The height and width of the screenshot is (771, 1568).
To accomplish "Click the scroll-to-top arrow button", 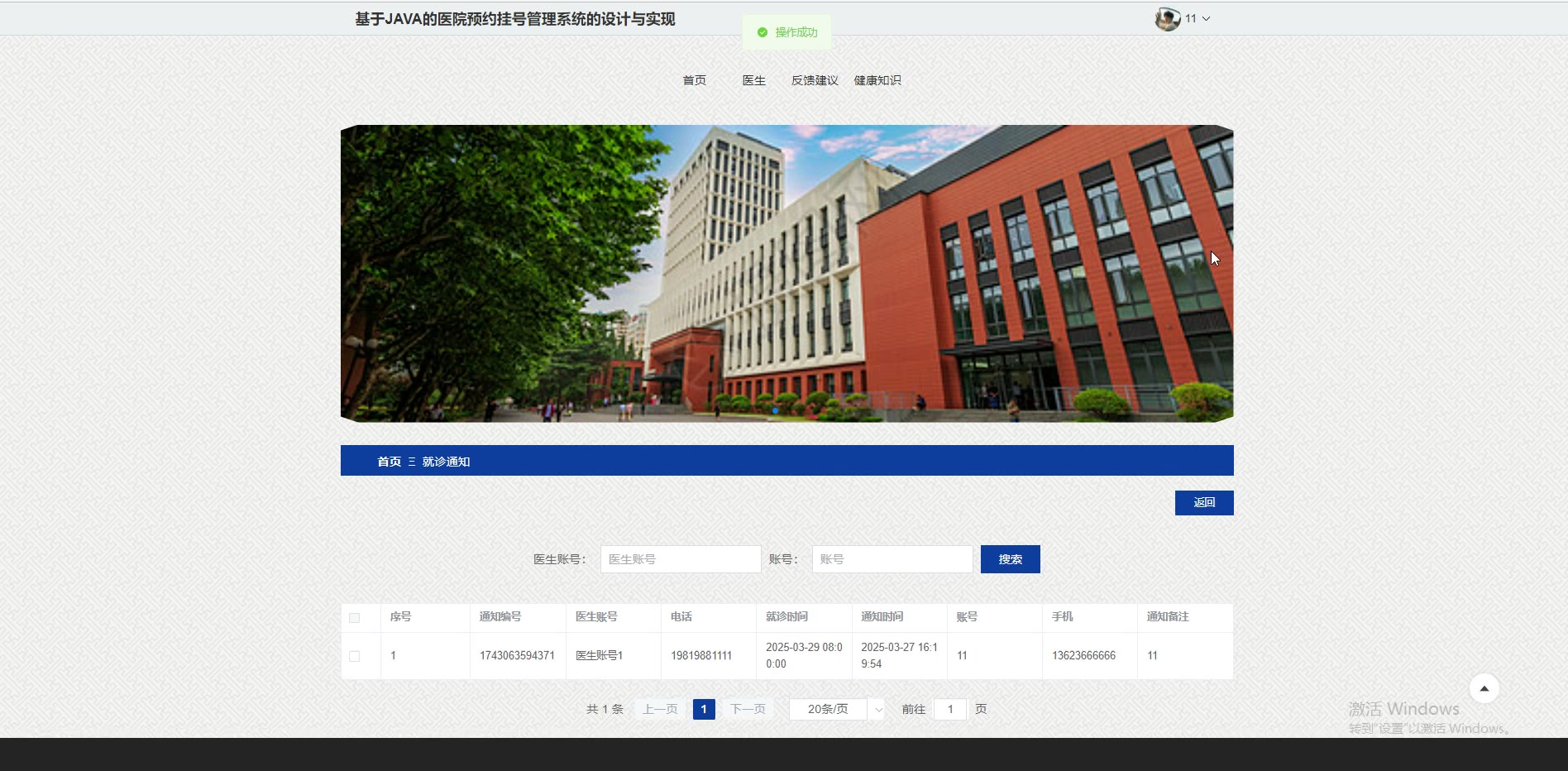I will pos(1484,688).
